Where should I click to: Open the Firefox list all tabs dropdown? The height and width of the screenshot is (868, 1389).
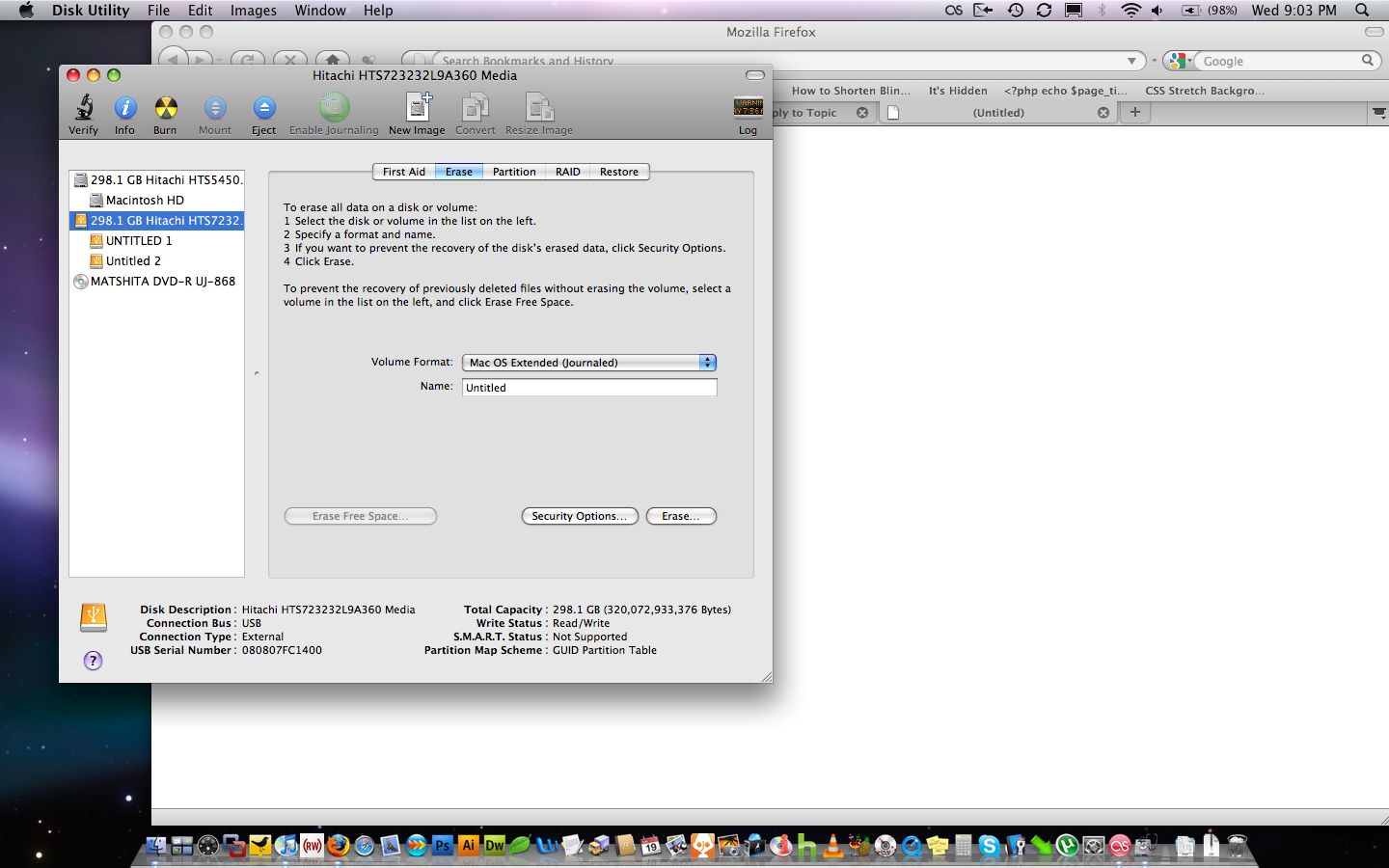1378,113
